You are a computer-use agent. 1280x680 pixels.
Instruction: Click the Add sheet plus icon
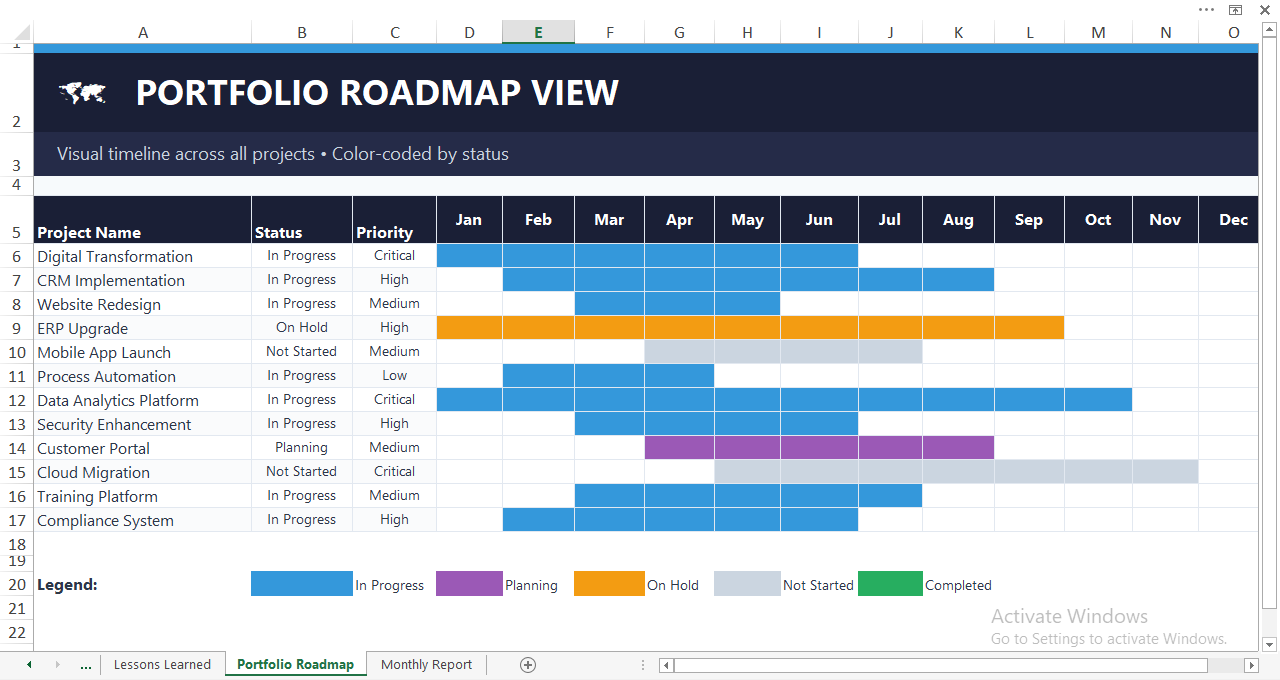528,664
